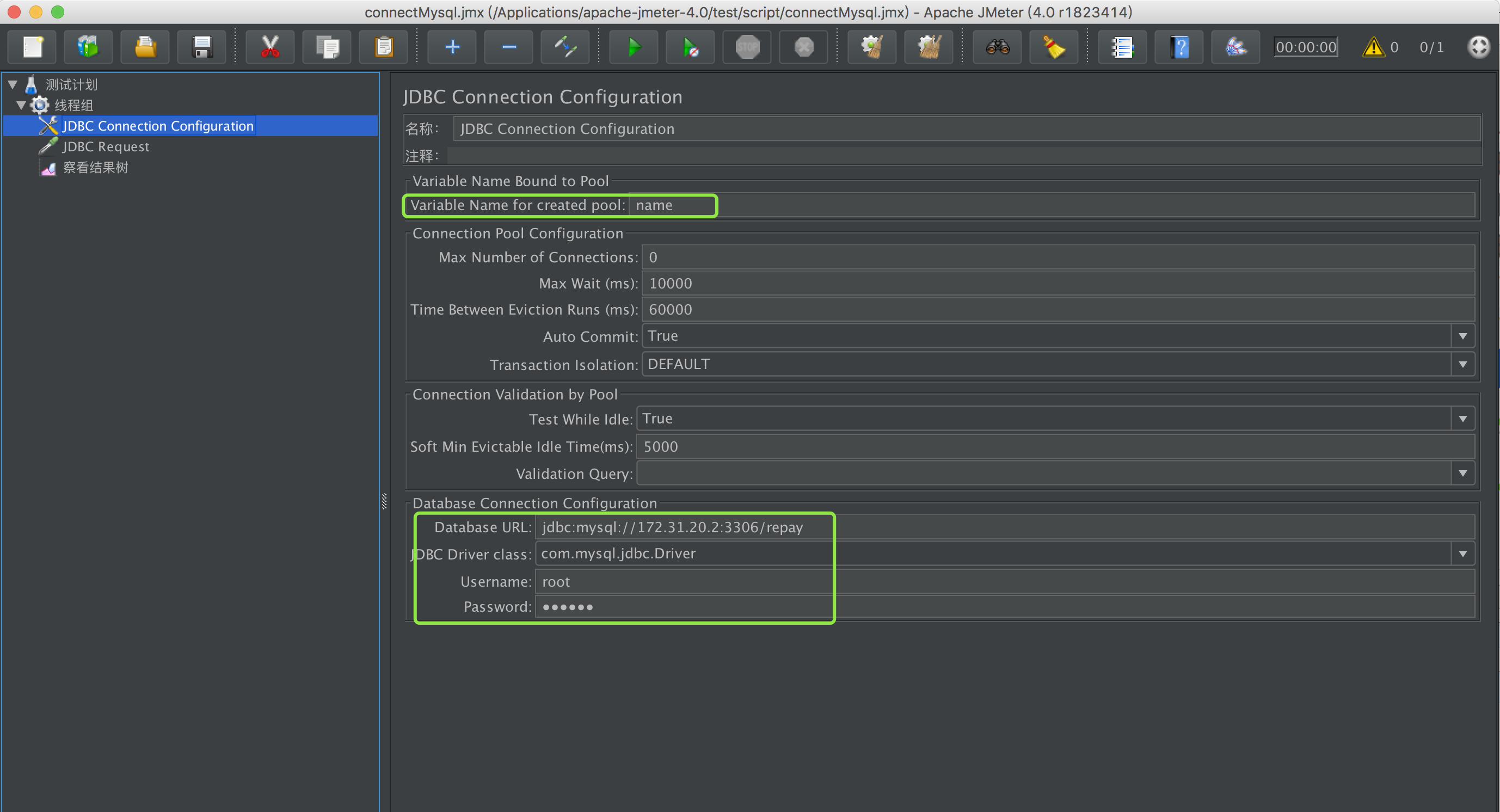The image size is (1500, 812).
Task: Click the rightmost toolbar icon before timer
Action: click(1235, 47)
